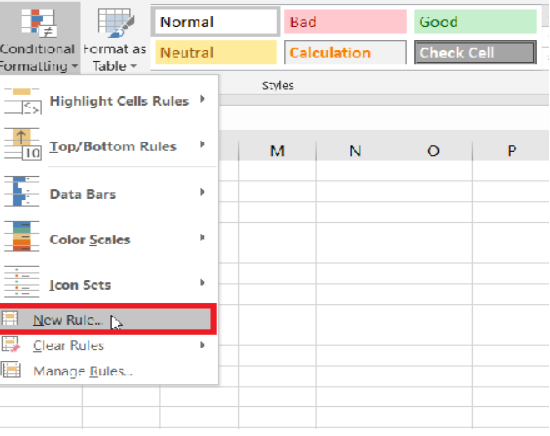Choose the Data Bars icon
550x436 pixels.
coord(22,192)
